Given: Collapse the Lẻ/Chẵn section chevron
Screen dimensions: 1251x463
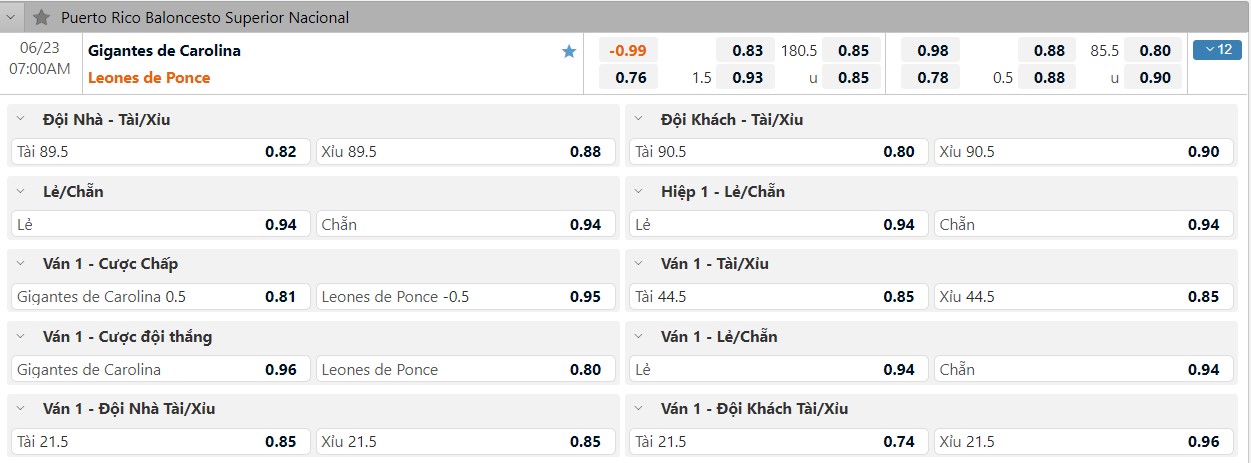Looking at the screenshot, I should pos(20,191).
